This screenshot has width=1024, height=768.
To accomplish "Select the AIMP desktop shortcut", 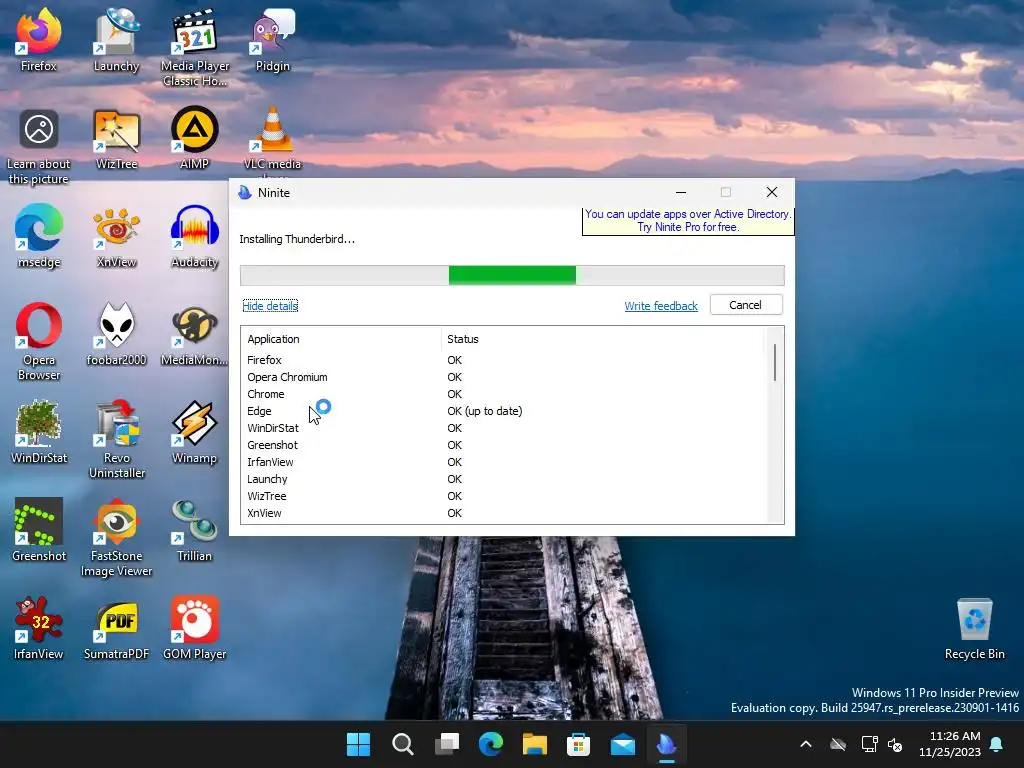I will point(195,138).
